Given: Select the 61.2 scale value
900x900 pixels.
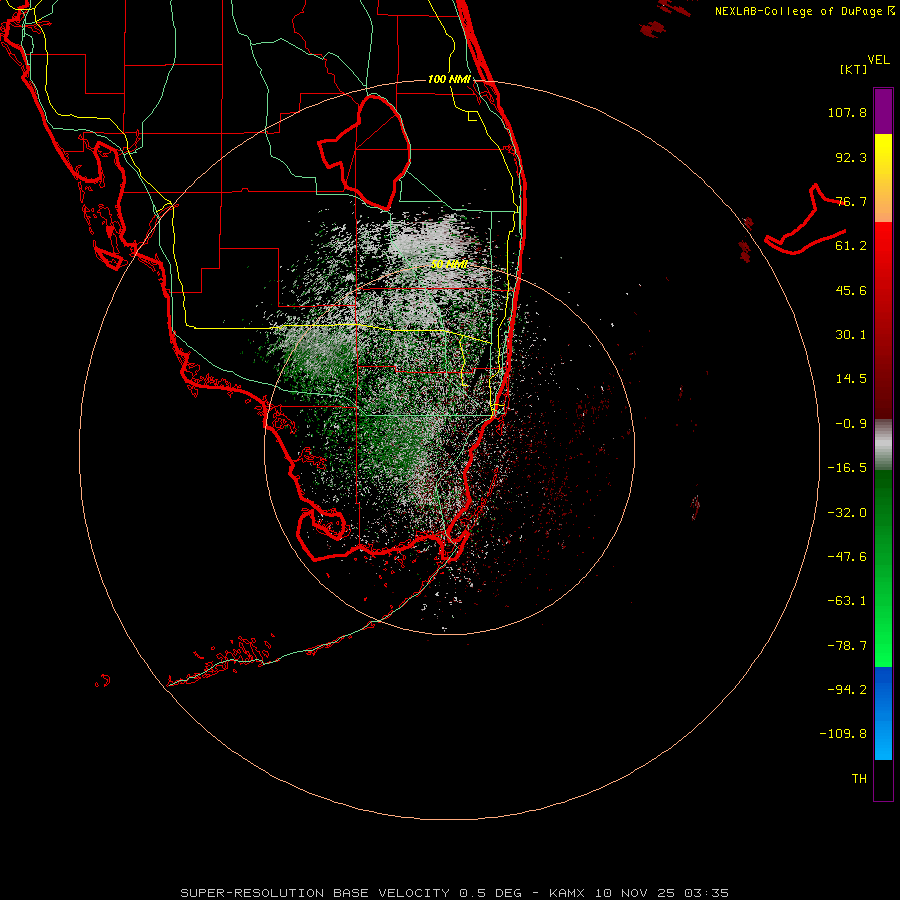Looking at the screenshot, I should [x=851, y=246].
